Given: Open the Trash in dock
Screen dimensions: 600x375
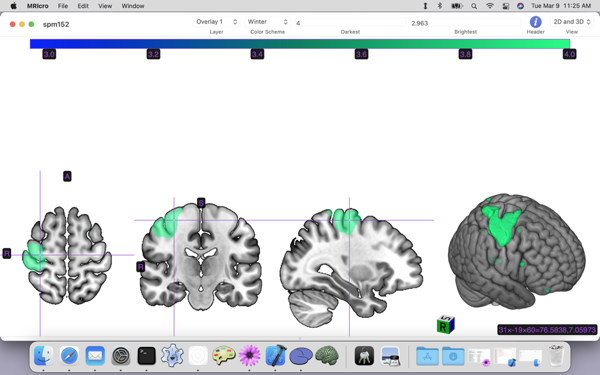Looking at the screenshot, I should coord(556,355).
